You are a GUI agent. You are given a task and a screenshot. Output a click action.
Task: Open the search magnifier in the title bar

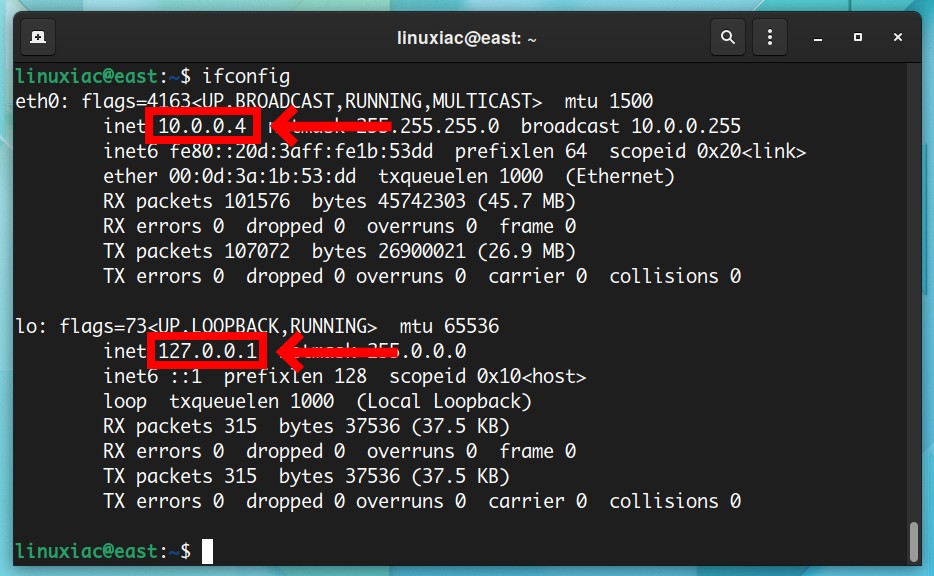tap(727, 37)
